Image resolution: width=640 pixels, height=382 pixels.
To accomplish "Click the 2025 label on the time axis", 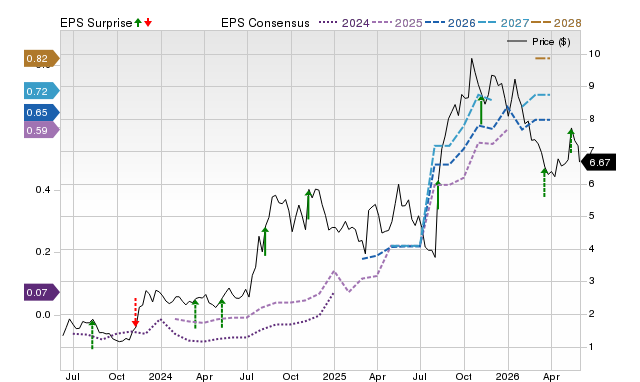I will (x=334, y=376).
